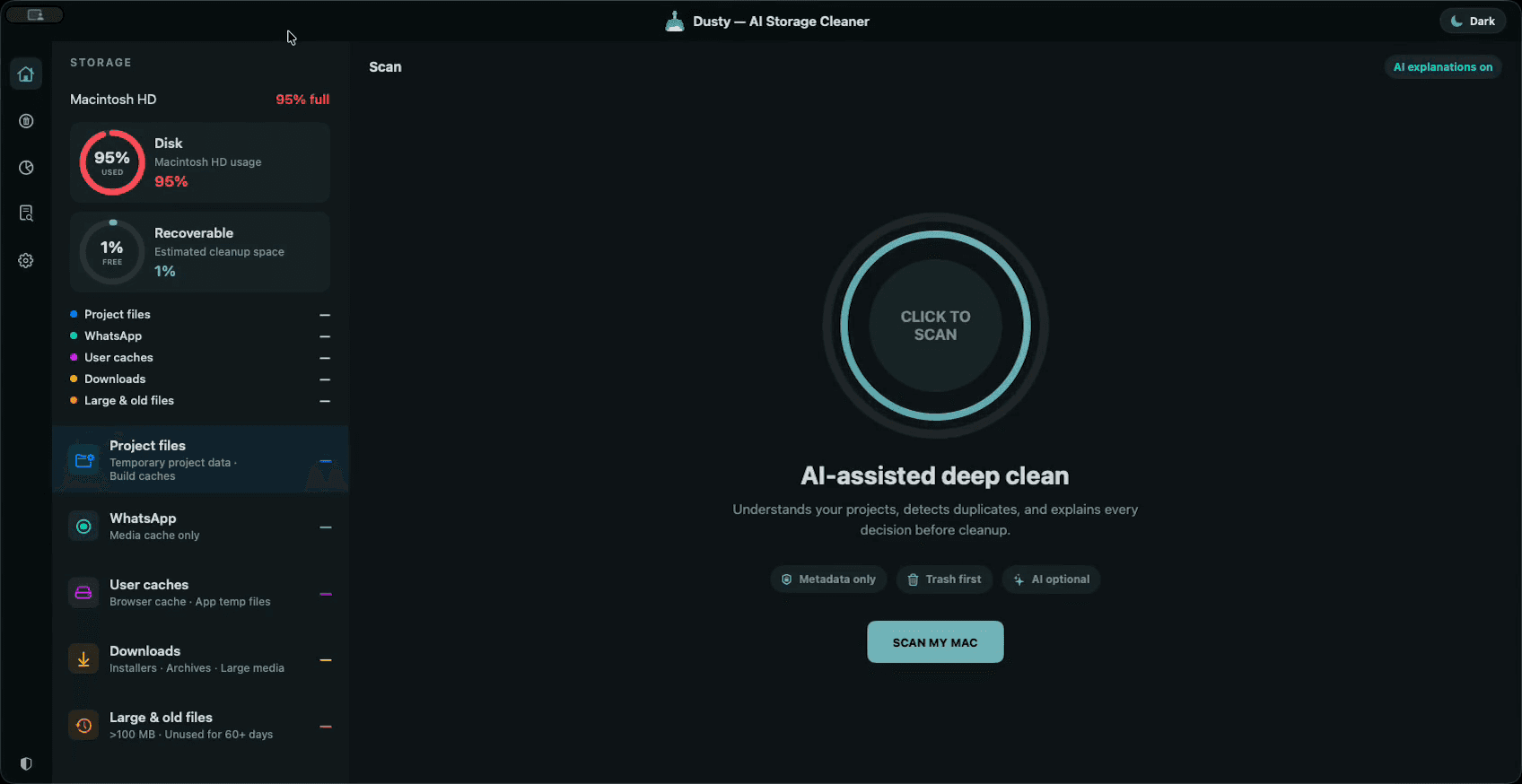This screenshot has width=1522, height=784.
Task: Toggle the Metadata only chip
Action: [x=828, y=579]
